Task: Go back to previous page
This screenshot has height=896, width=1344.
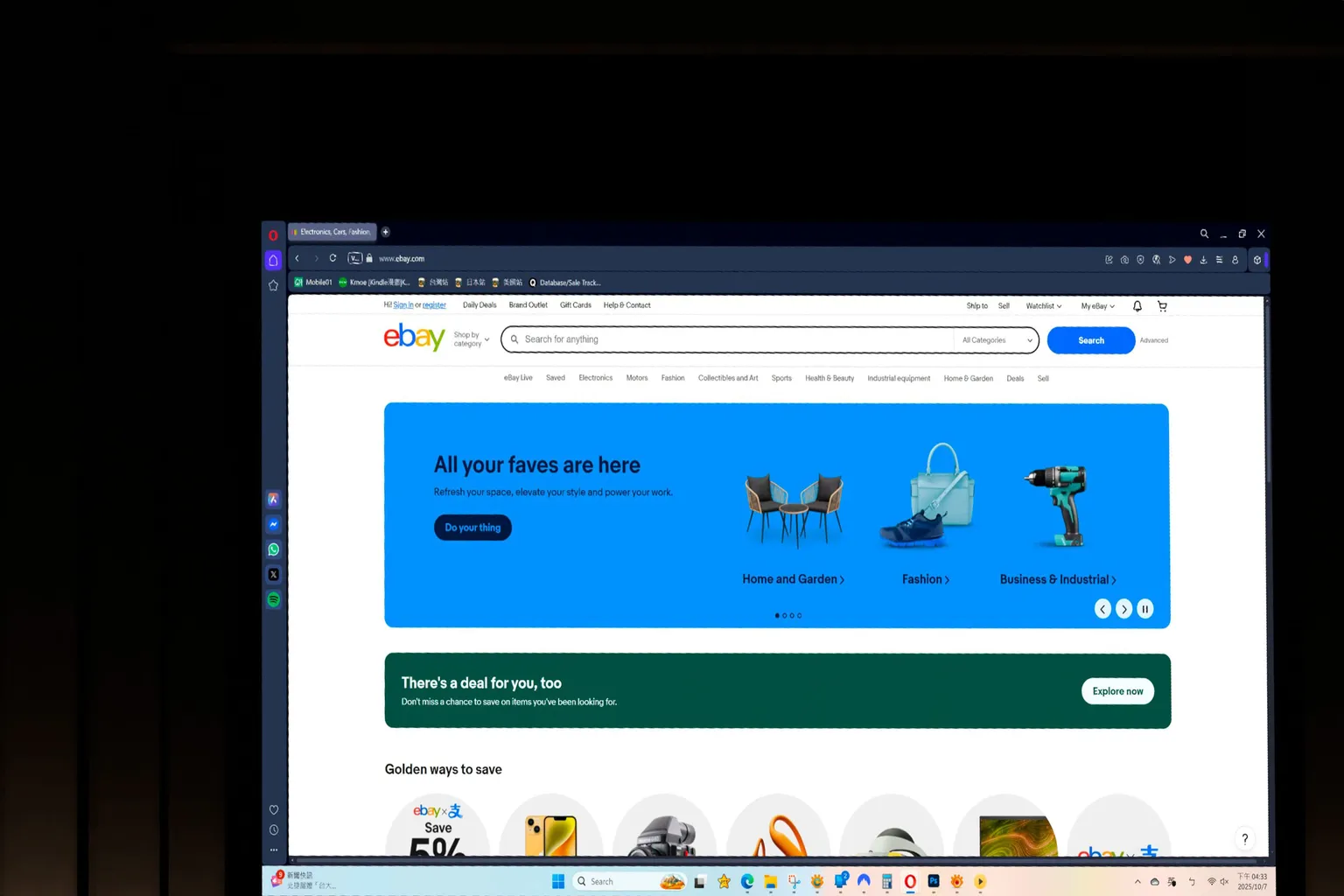Action: point(297,258)
